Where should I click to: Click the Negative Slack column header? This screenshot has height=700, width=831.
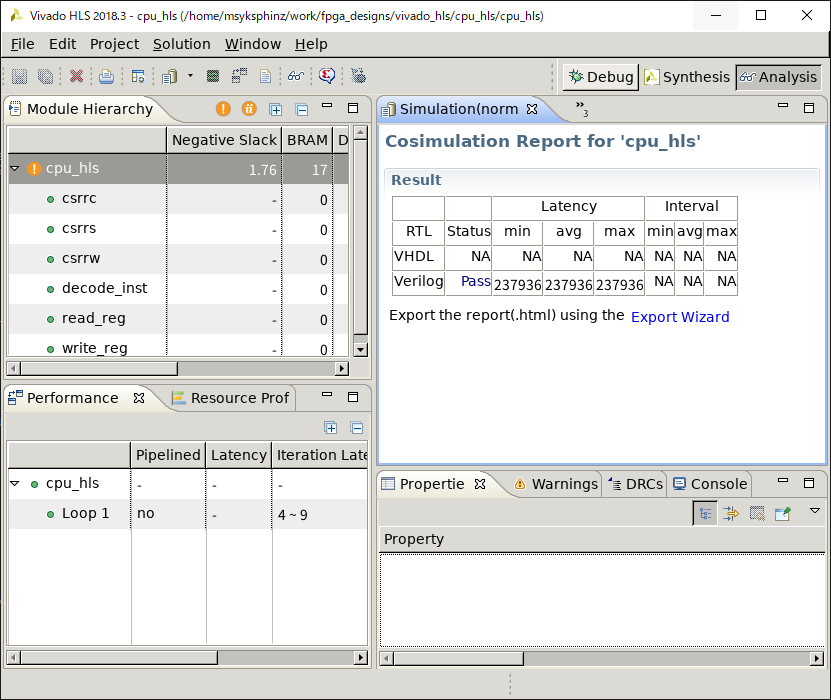[224, 140]
